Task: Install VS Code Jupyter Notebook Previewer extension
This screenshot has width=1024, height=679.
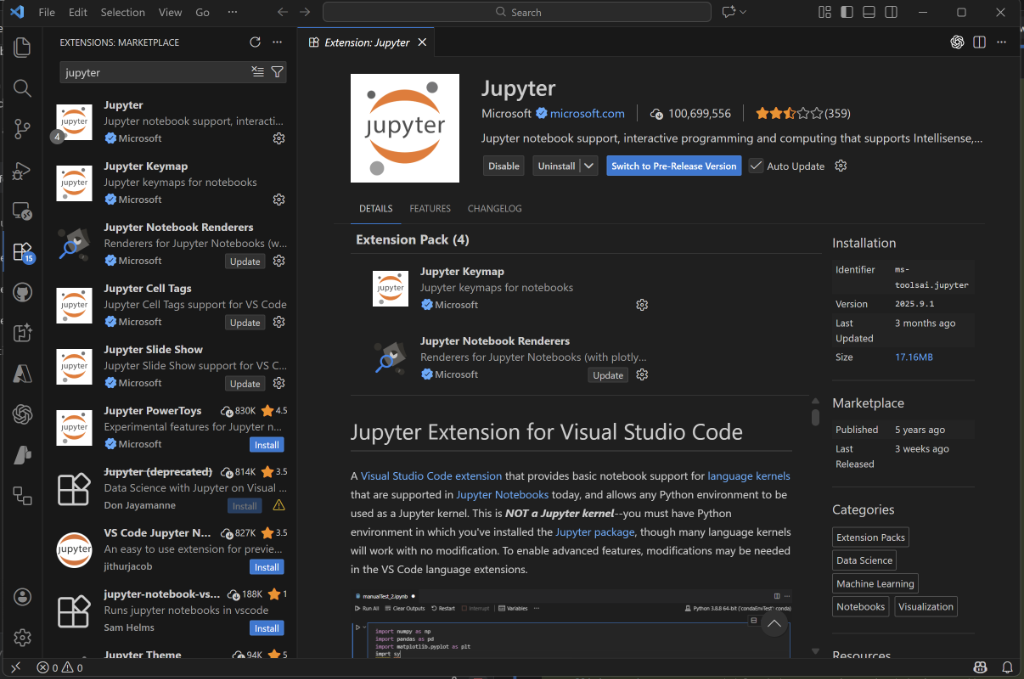Action: (x=266, y=567)
